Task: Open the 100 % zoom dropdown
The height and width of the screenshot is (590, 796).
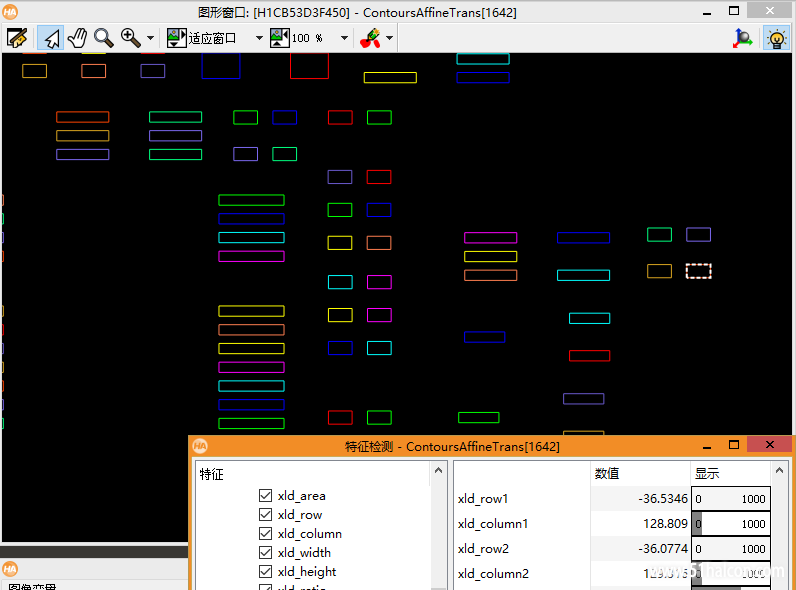Action: tap(344, 38)
